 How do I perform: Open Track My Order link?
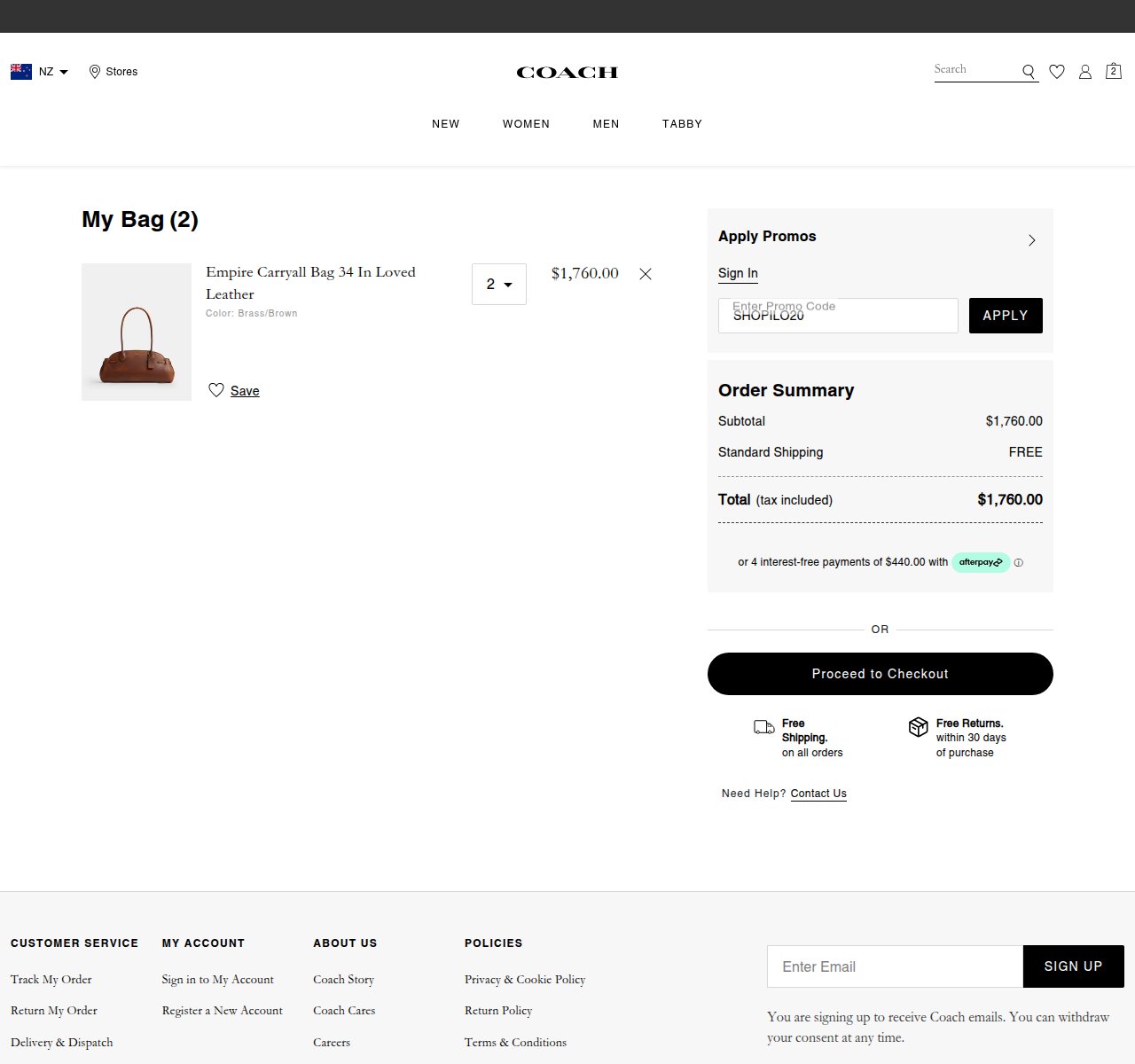point(51,980)
